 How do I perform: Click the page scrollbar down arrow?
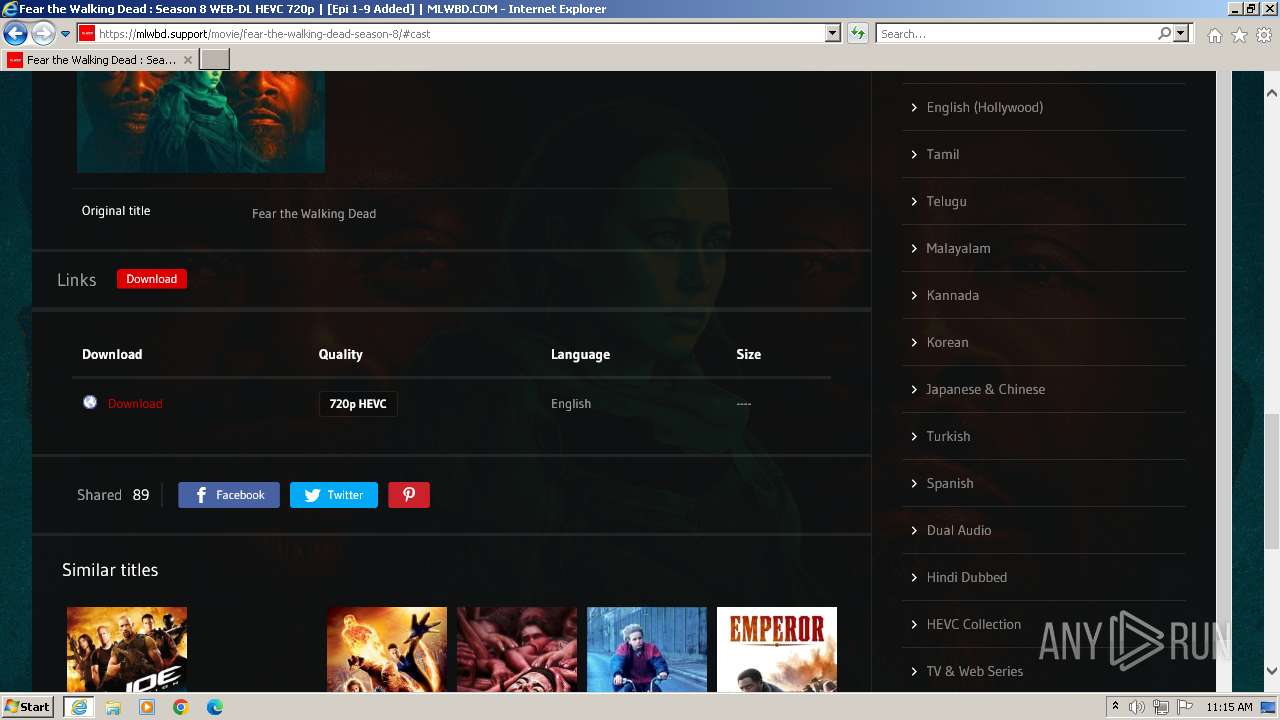1272,671
